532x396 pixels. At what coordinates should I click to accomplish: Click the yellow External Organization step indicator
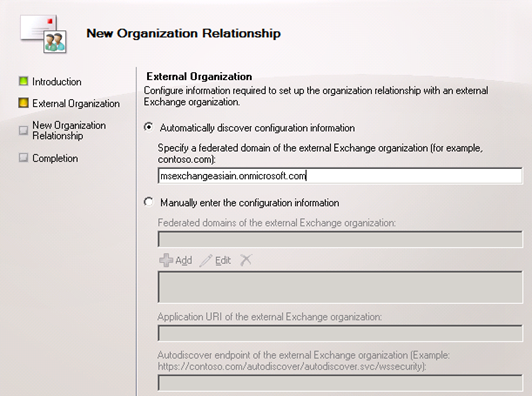pos(23,103)
